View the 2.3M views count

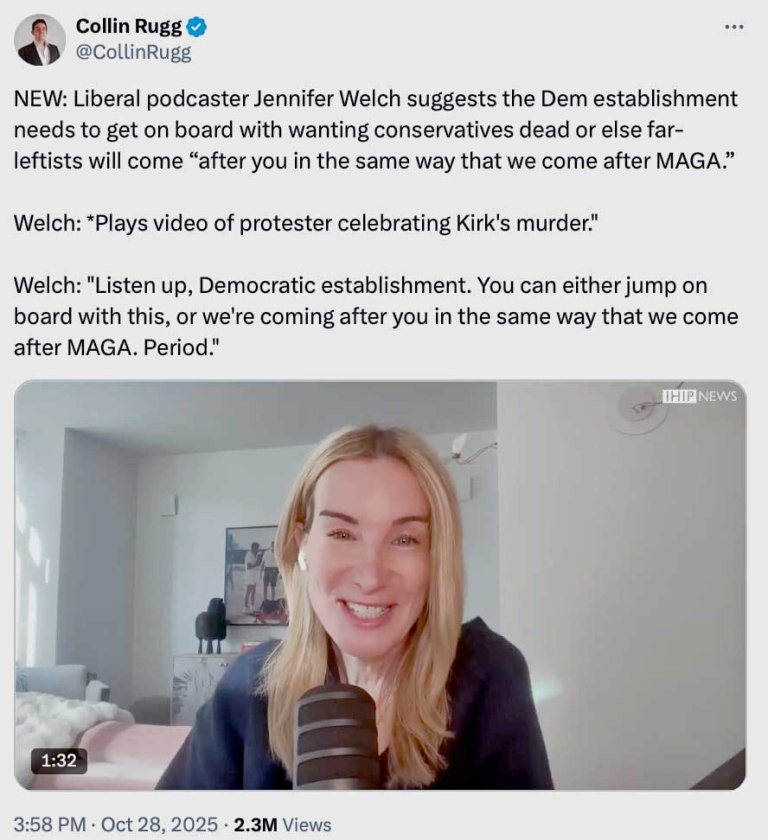[x=255, y=824]
